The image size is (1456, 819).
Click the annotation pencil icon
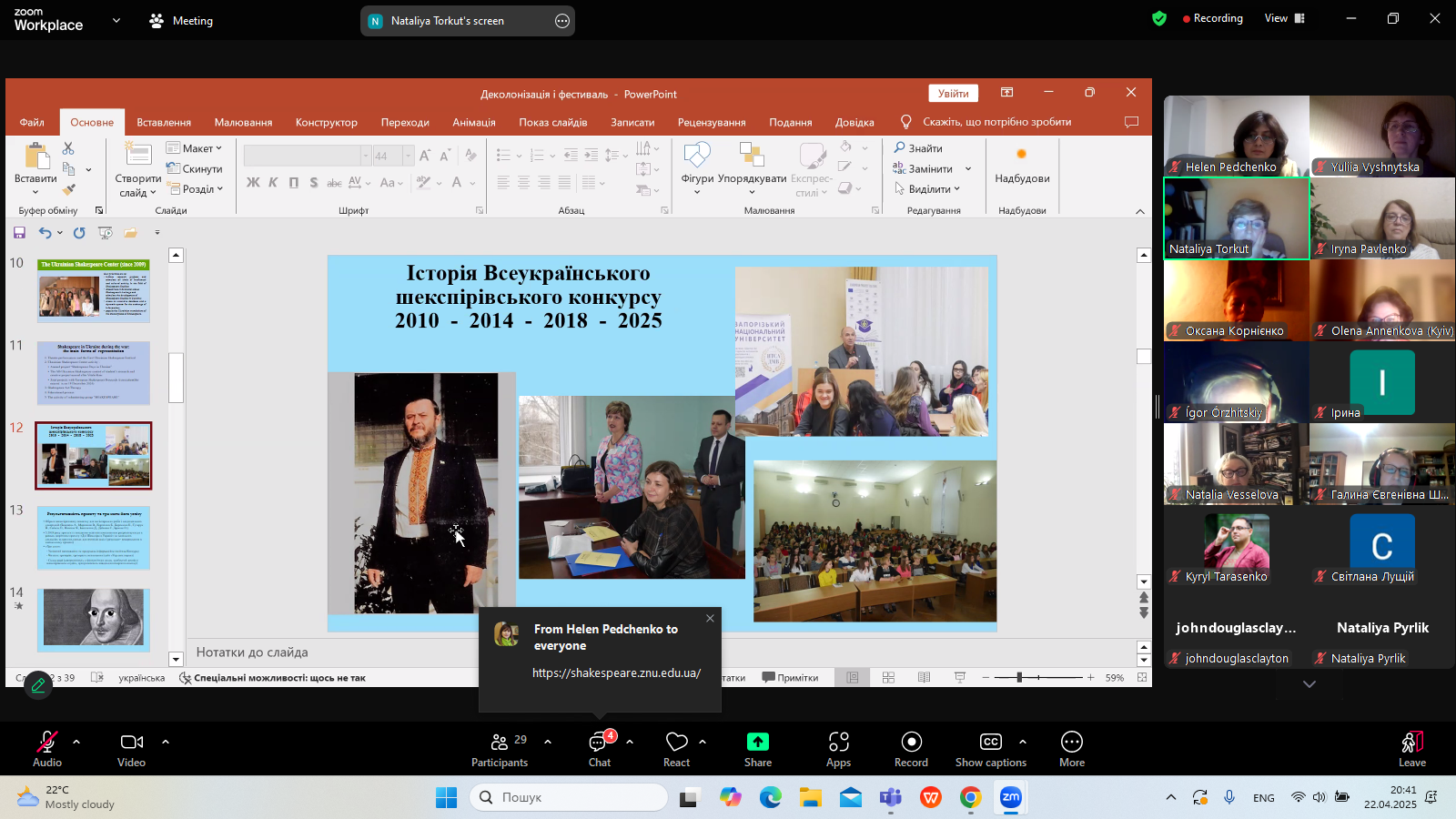[x=38, y=686]
